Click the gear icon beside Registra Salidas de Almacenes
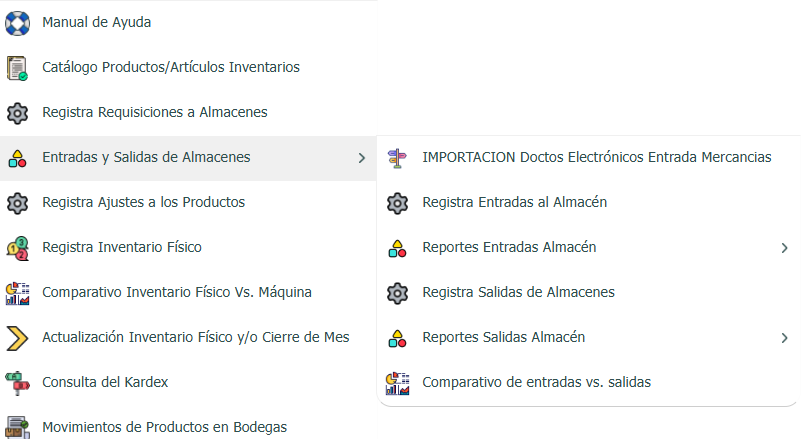 tap(397, 292)
